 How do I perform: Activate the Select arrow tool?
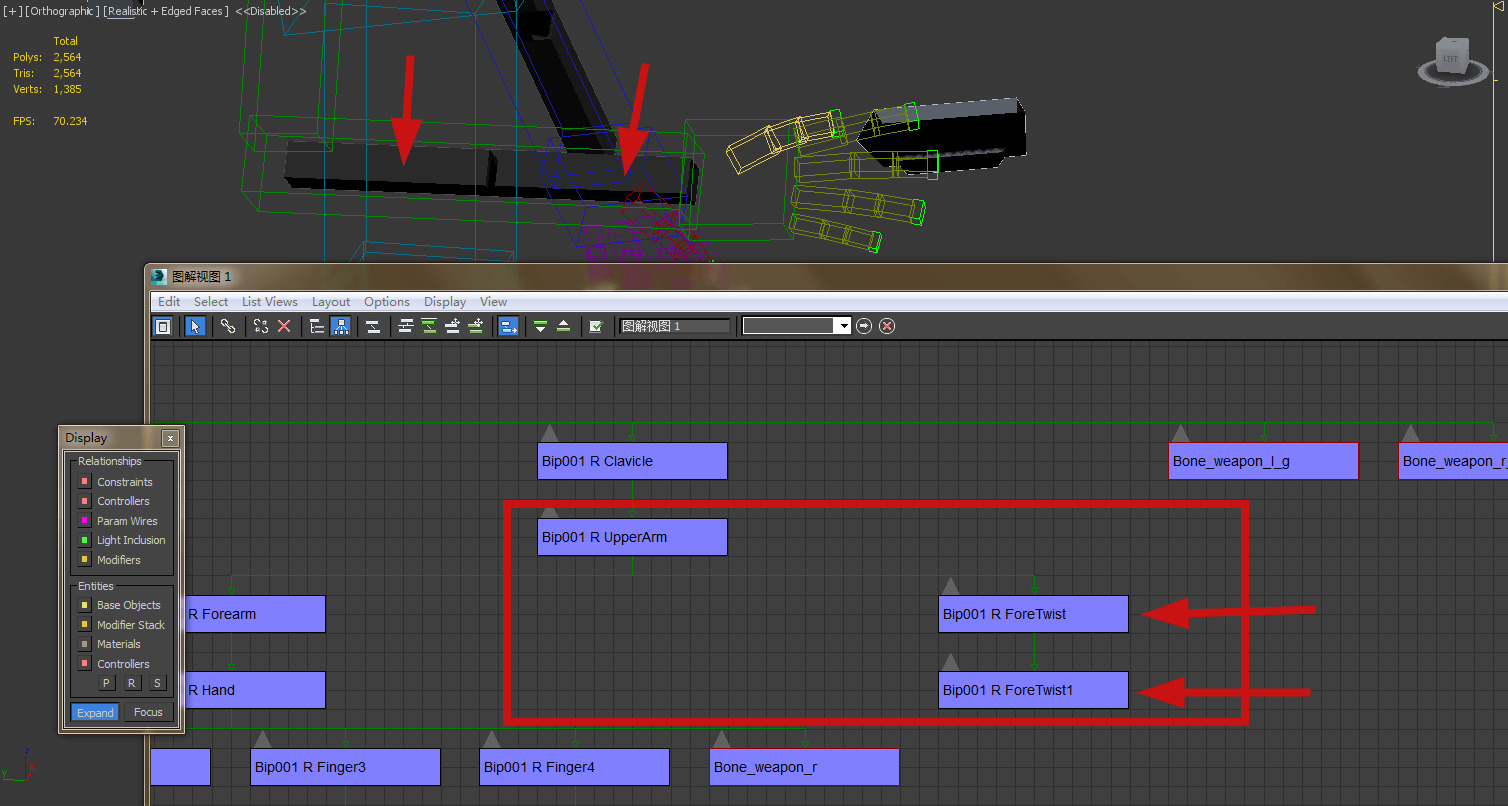click(x=195, y=326)
